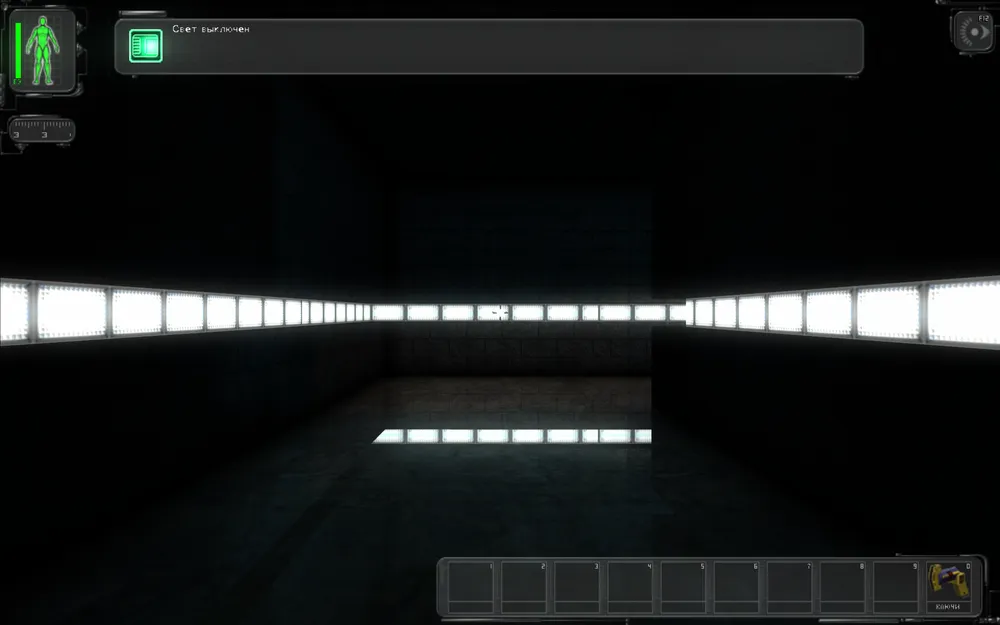
Task: Select empty hotbar slot 2
Action: coord(524,587)
